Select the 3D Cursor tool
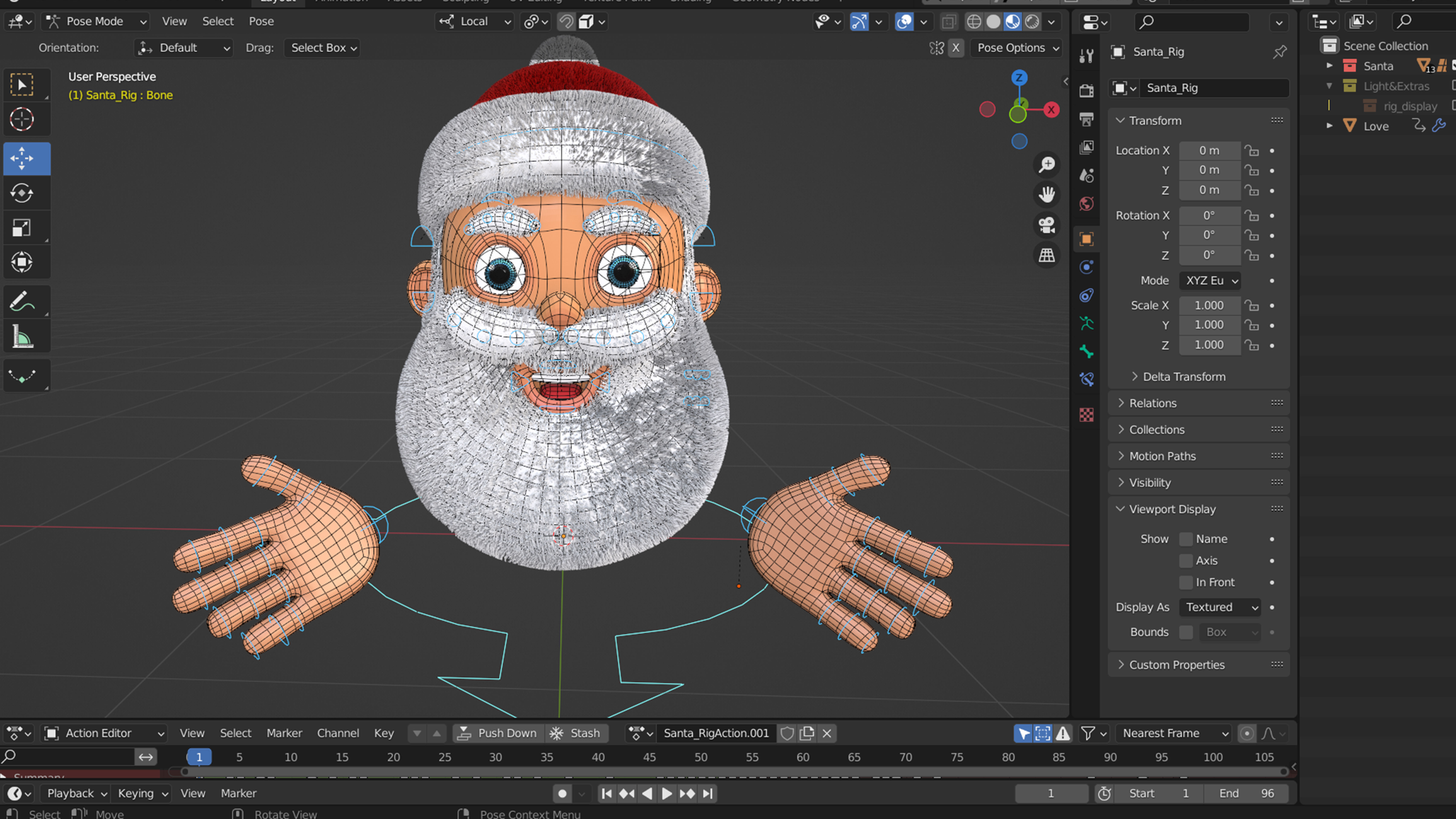 tap(22, 119)
